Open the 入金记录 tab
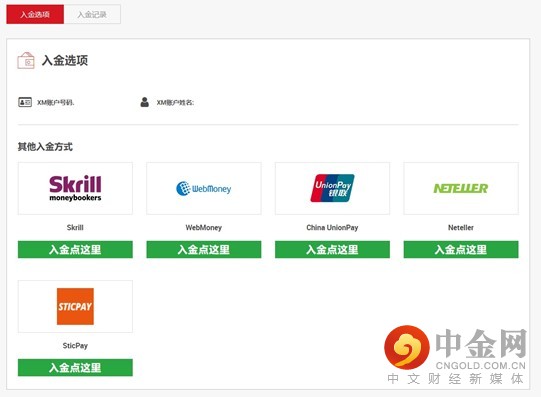This screenshot has height=397, width=541. click(92, 14)
